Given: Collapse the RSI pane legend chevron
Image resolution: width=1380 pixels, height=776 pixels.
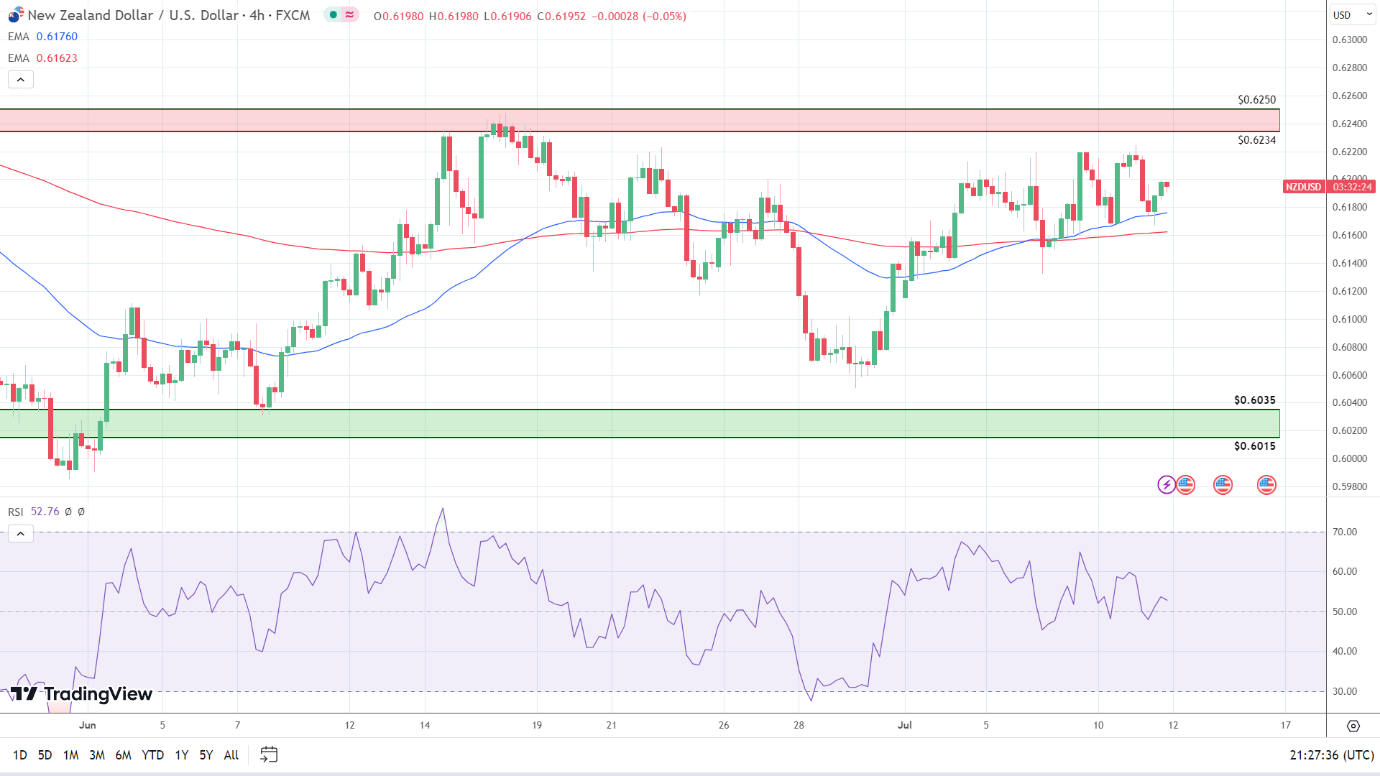Looking at the screenshot, I should [x=21, y=534].
